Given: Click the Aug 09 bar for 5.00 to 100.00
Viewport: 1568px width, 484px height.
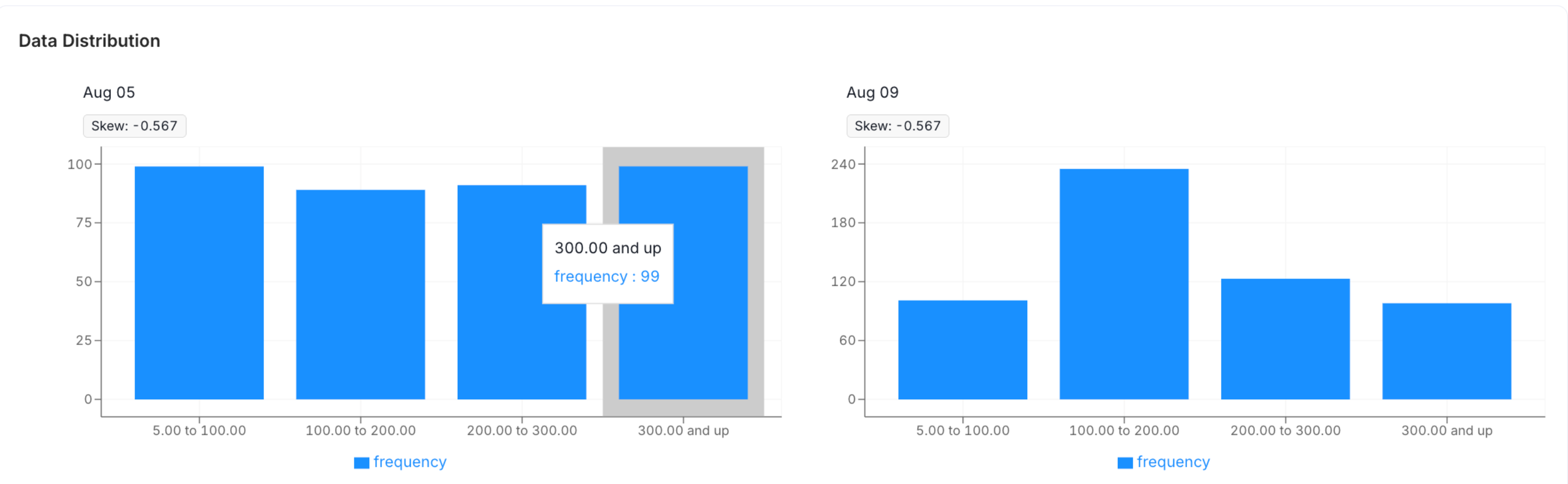Looking at the screenshot, I should click(x=962, y=350).
